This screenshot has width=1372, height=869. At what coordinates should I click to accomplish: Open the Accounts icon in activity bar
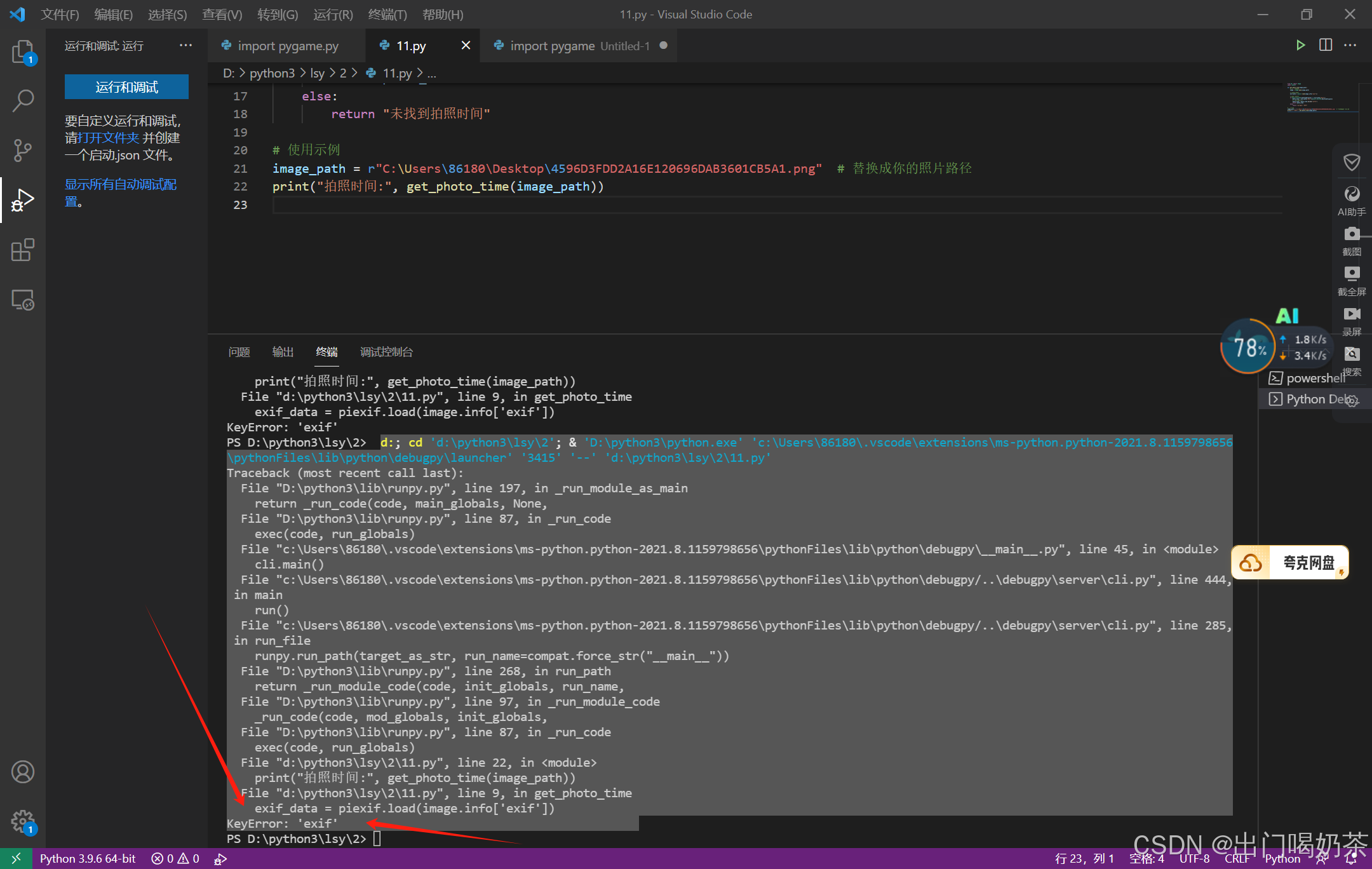coord(23,772)
